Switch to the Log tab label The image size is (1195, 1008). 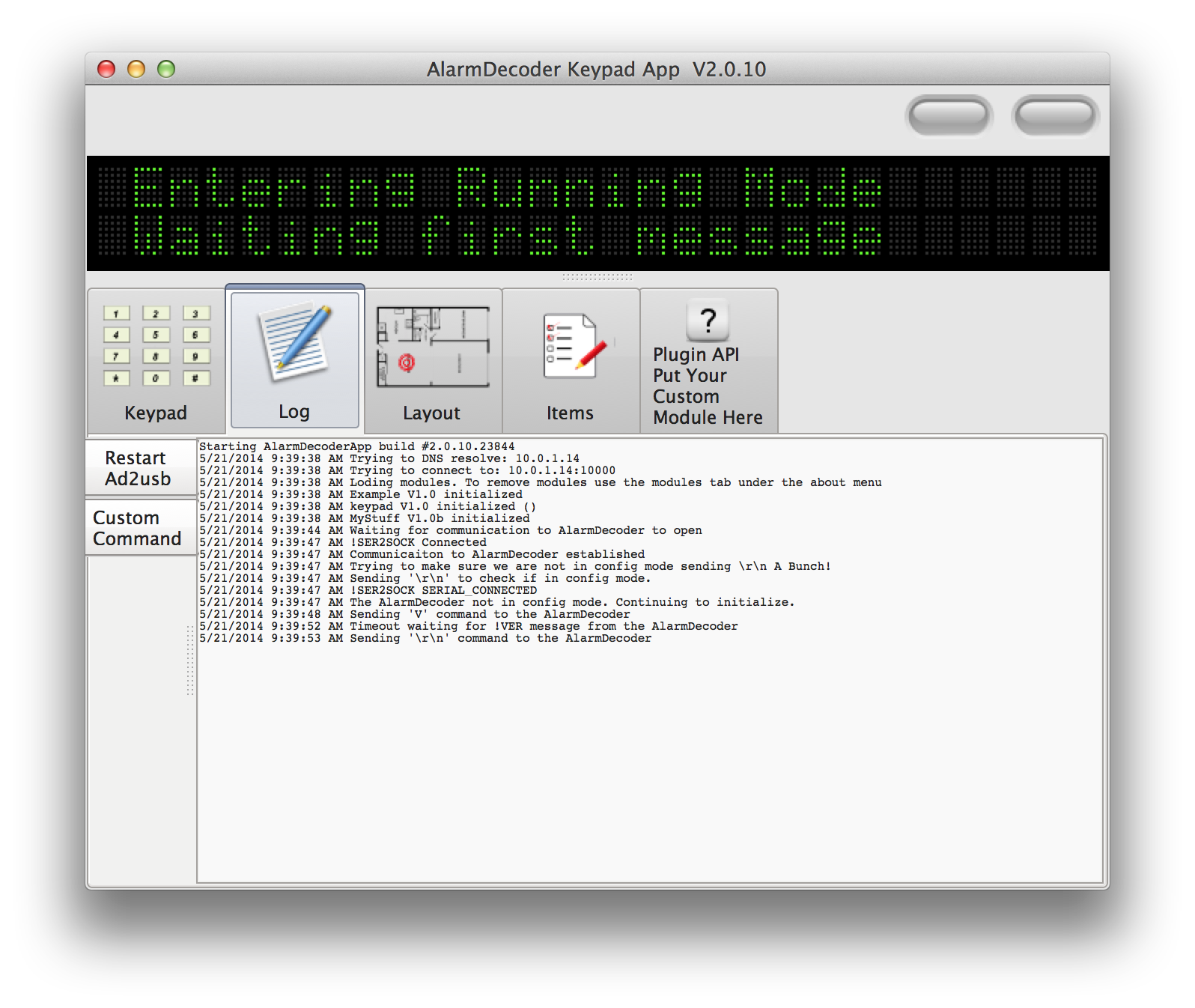point(294,412)
